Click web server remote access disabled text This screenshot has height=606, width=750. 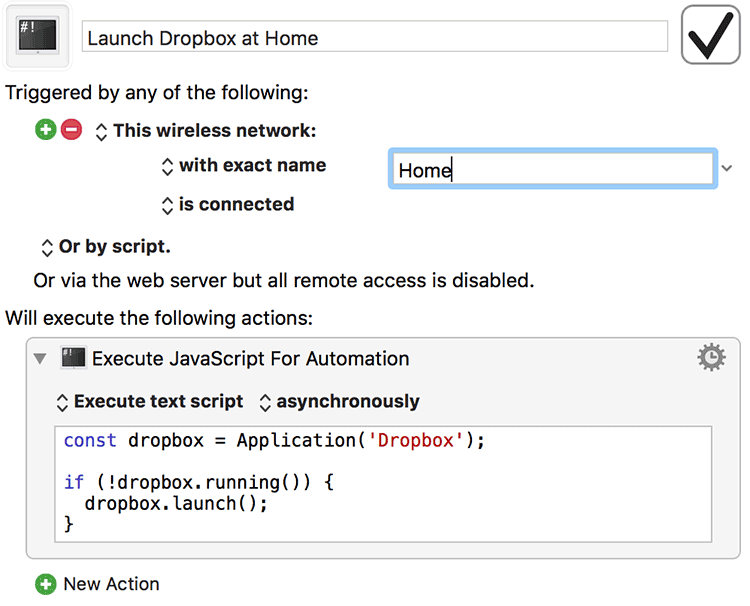pos(284,281)
